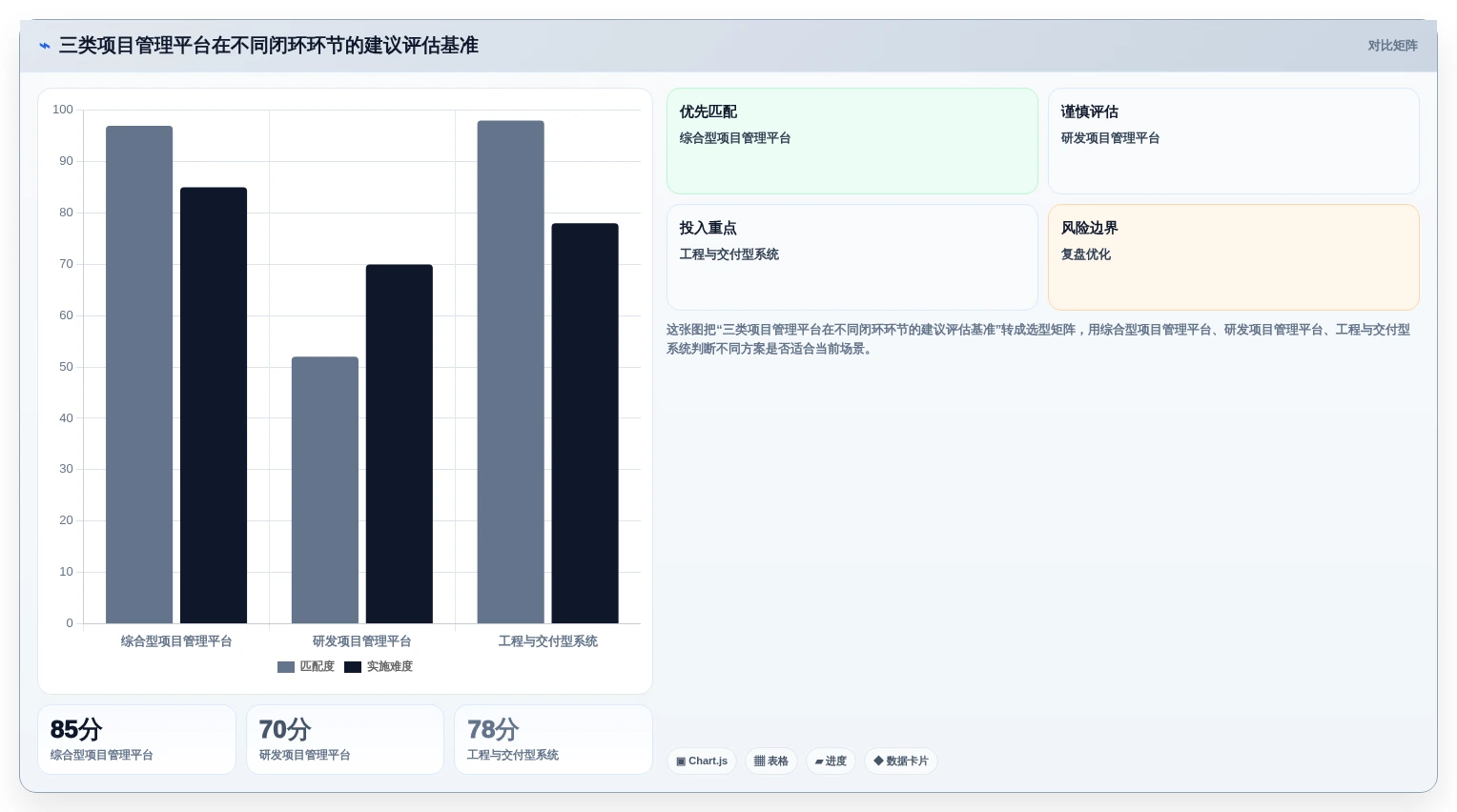The height and width of the screenshot is (812, 1457).
Task: Open the 优先匹配 card
Action: 852,141
